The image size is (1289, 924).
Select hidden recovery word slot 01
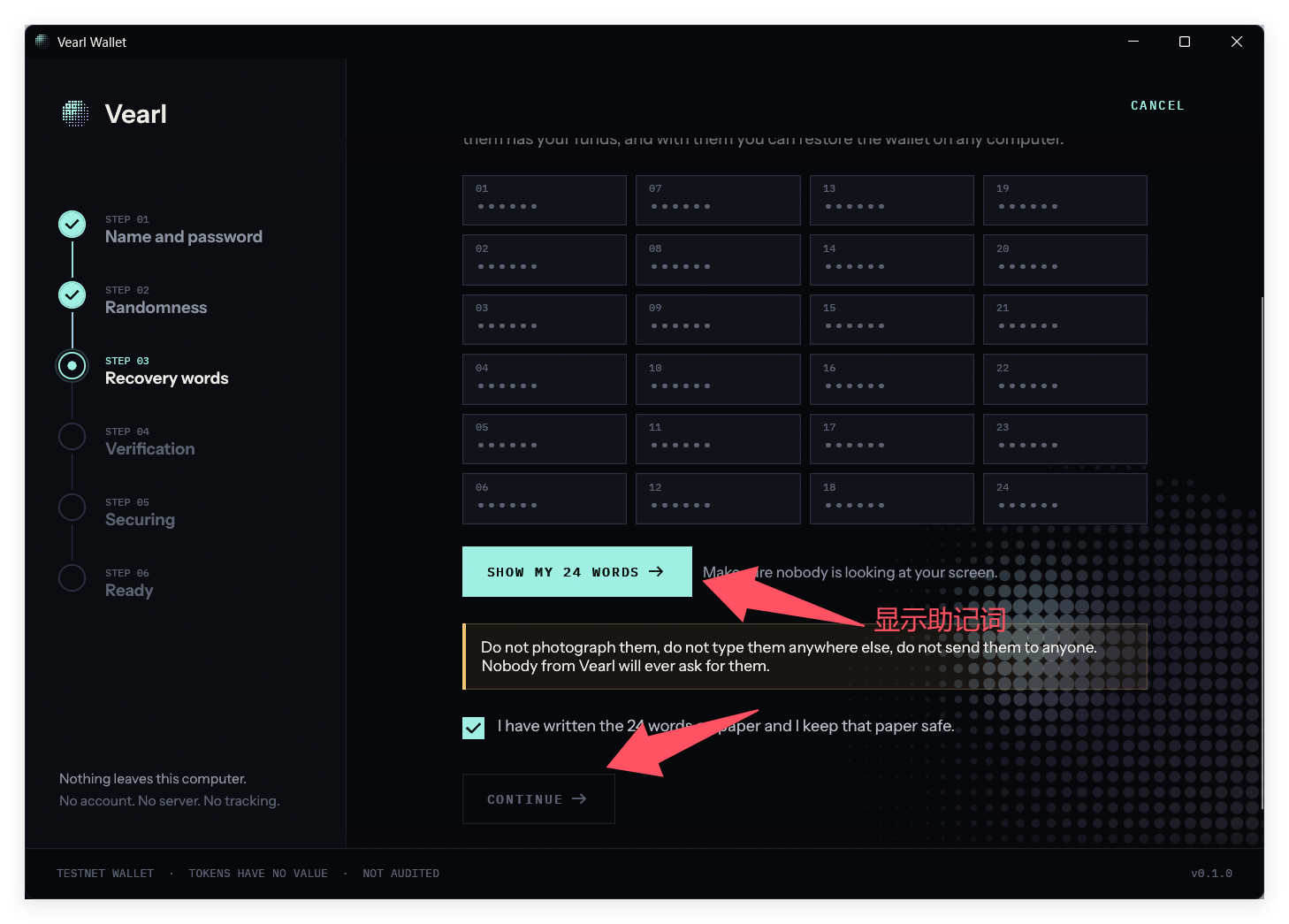(x=545, y=200)
